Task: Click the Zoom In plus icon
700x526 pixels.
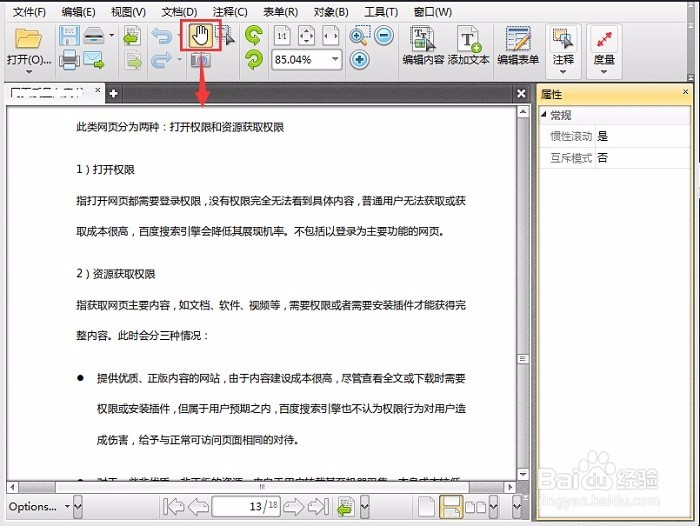Action: [x=359, y=59]
